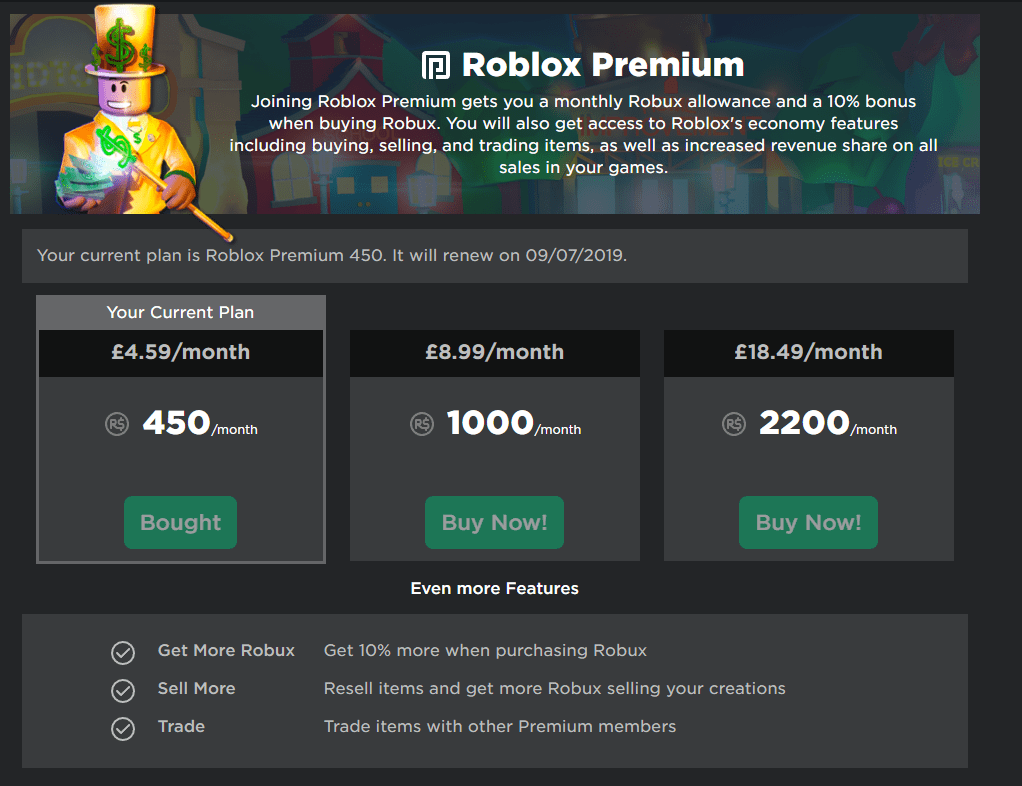
Task: Click the checkmark next to Get More Robux
Action: tap(122, 652)
